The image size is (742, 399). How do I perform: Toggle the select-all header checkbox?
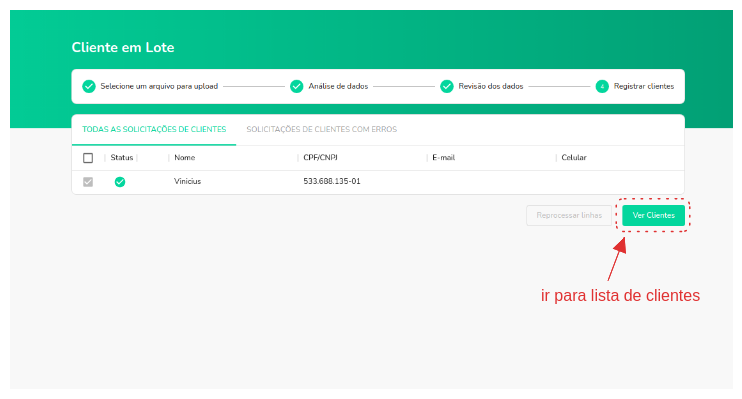(x=88, y=158)
